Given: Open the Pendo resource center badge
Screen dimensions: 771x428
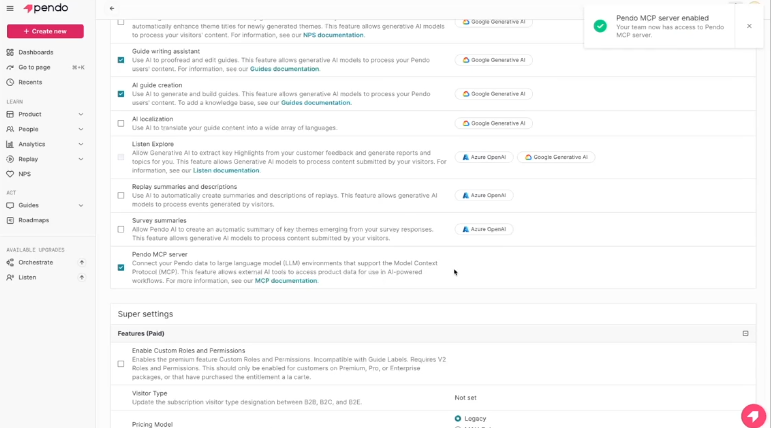Looking at the screenshot, I should pos(753,416).
